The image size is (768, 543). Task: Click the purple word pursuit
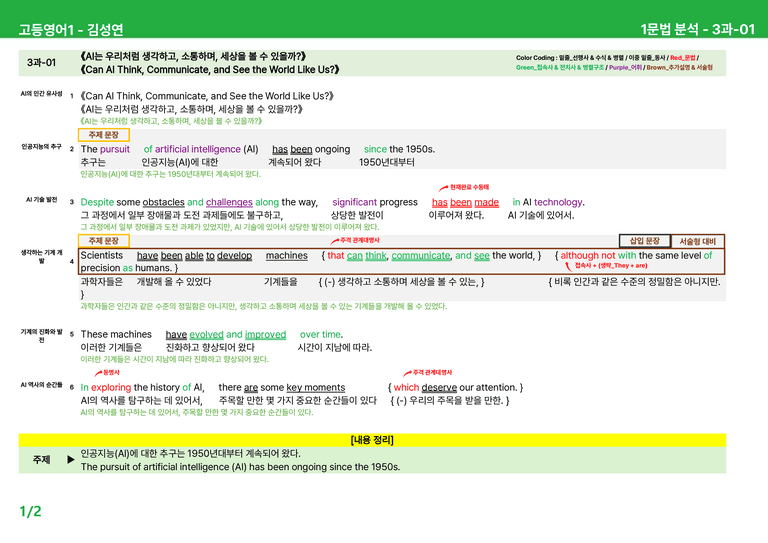pyautogui.click(x=115, y=149)
